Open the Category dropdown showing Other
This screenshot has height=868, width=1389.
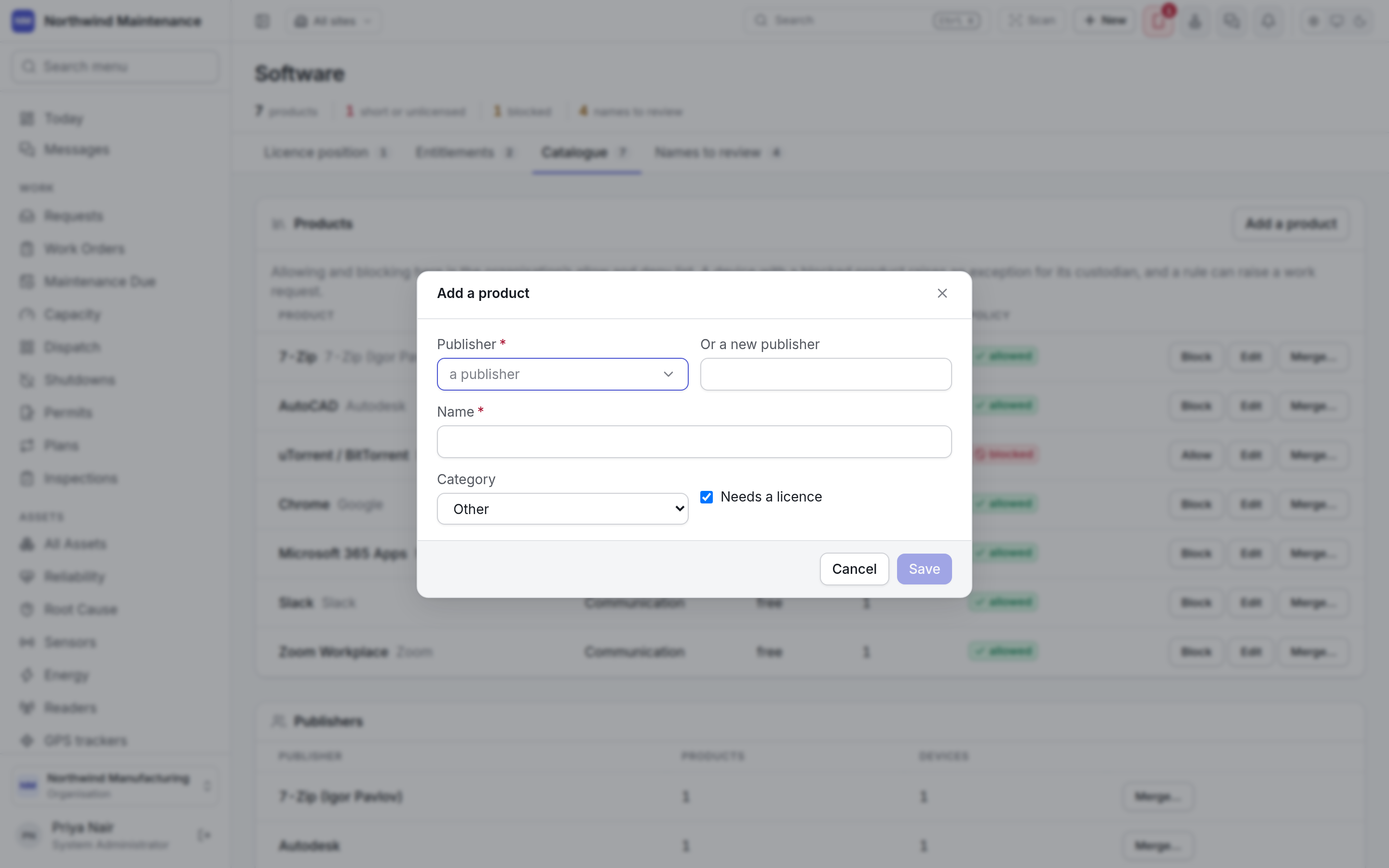click(562, 509)
